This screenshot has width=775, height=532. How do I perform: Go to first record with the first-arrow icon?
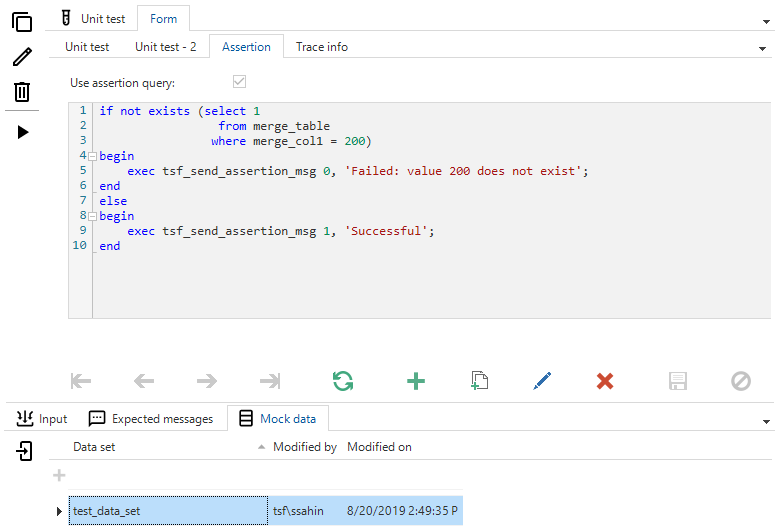tap(81, 381)
